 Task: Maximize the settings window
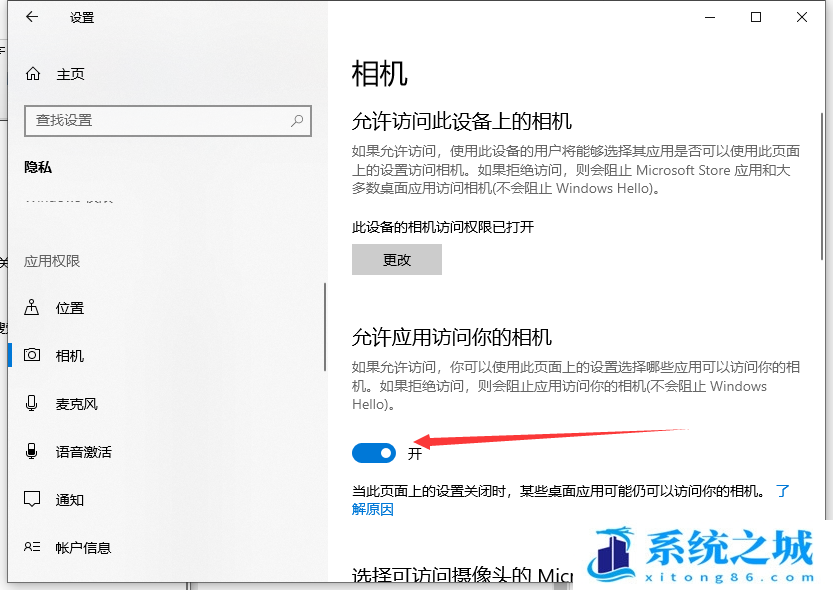coord(756,17)
